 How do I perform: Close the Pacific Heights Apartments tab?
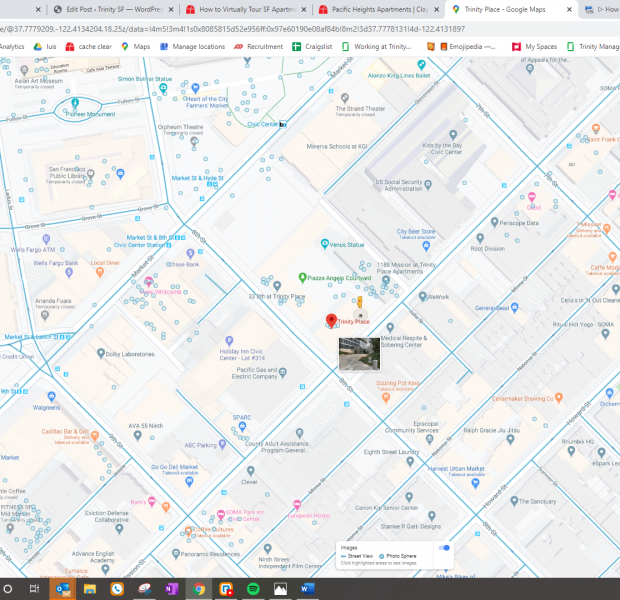tap(437, 9)
